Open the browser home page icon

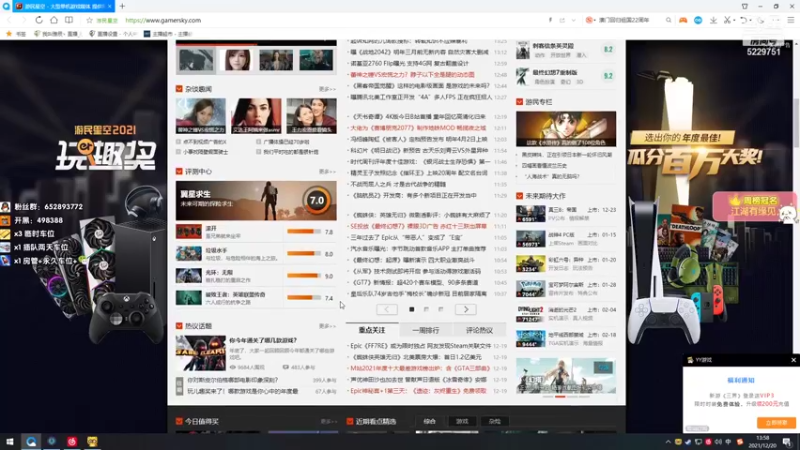pos(54,20)
